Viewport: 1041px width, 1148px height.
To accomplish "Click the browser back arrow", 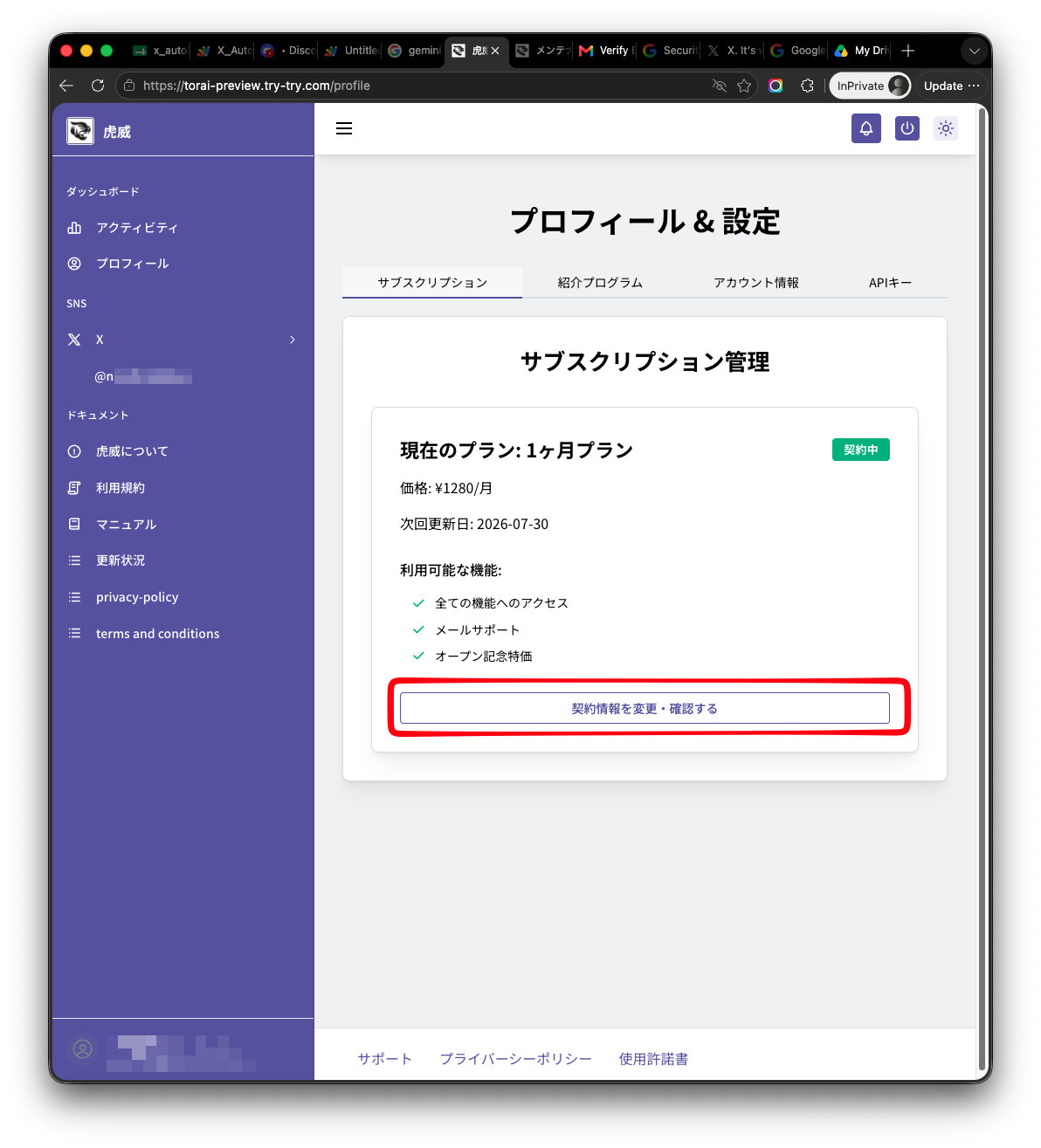I will [66, 86].
